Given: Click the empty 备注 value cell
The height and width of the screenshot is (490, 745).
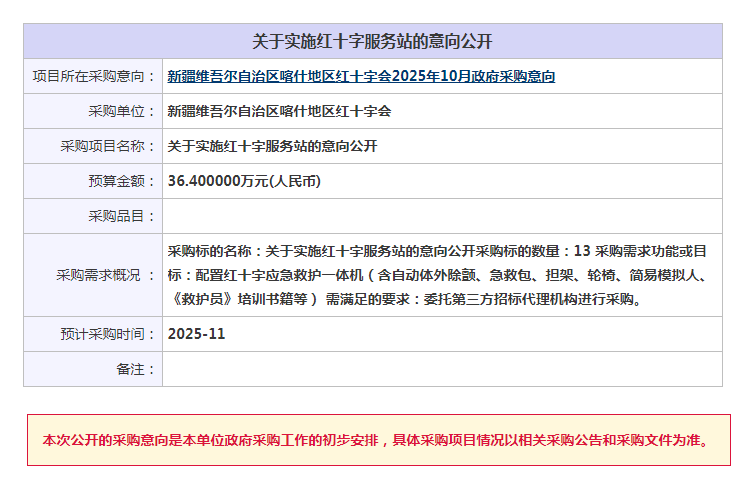Looking at the screenshot, I should point(441,369).
